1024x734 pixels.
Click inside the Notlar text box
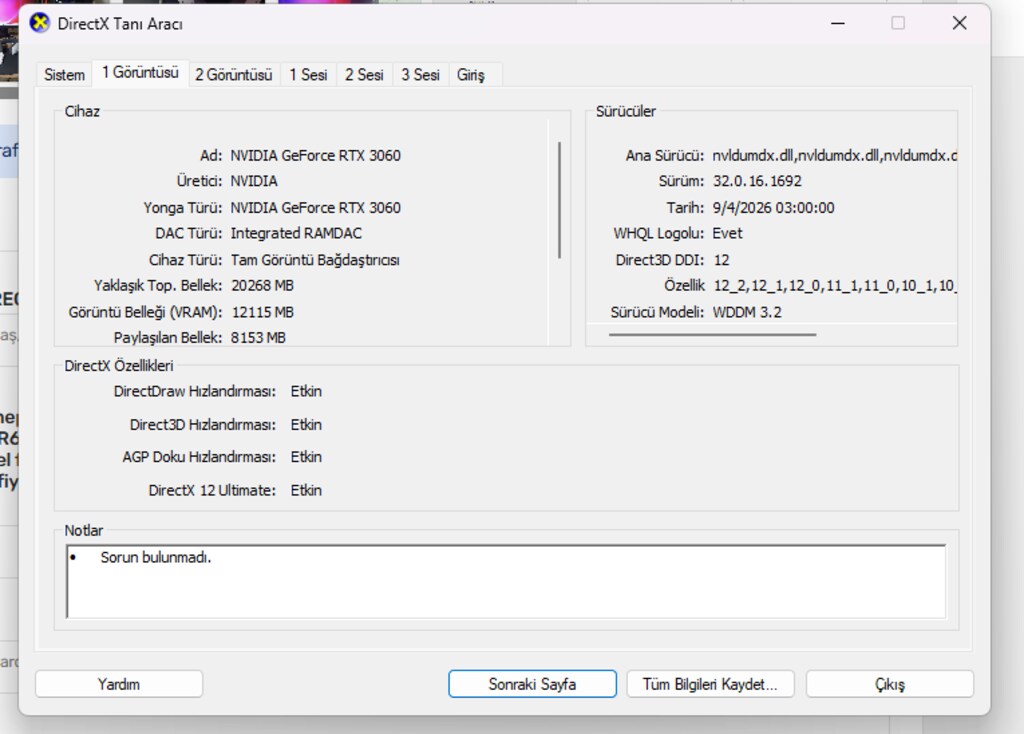[505, 581]
